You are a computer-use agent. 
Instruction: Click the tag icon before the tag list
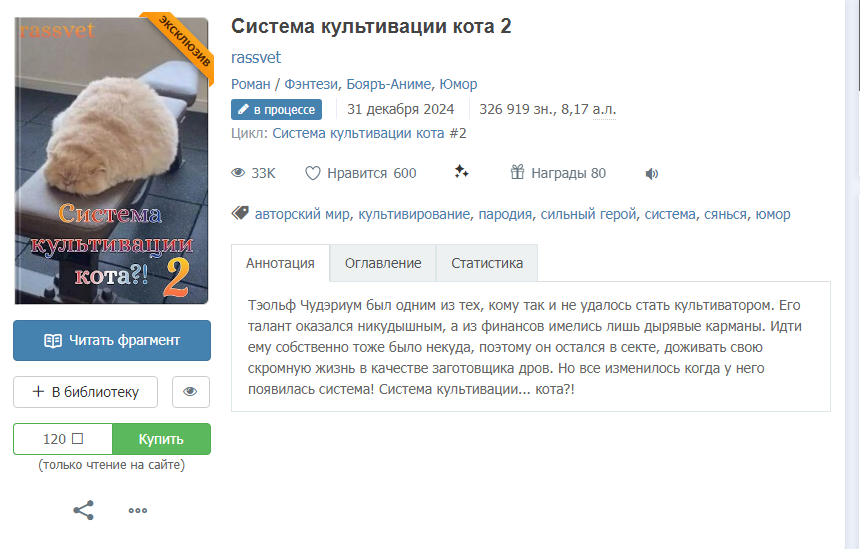(x=240, y=213)
